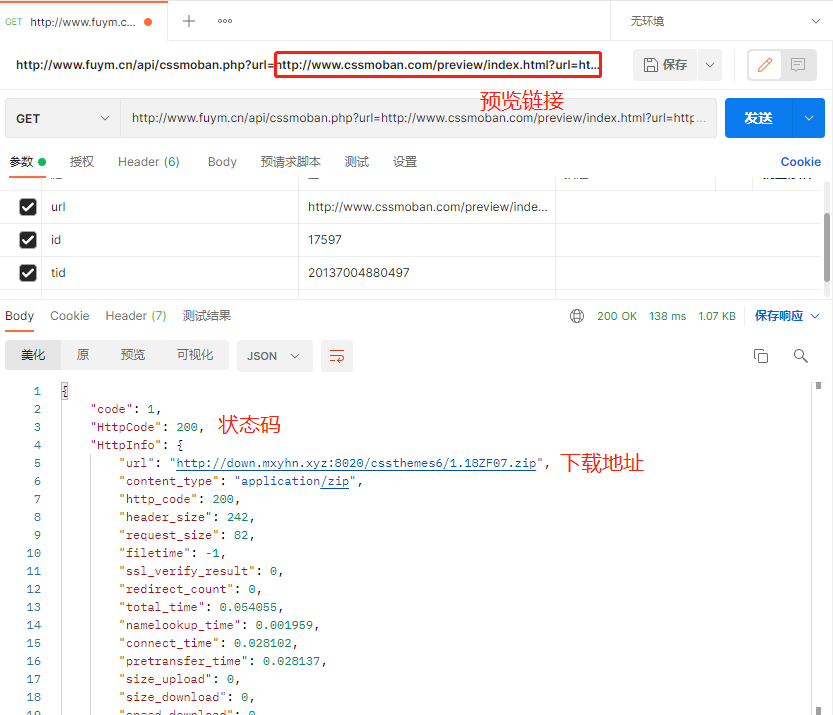Open the down.mxyhn.xyz zip download link
Screen dimensions: 833x715
click(x=356, y=463)
